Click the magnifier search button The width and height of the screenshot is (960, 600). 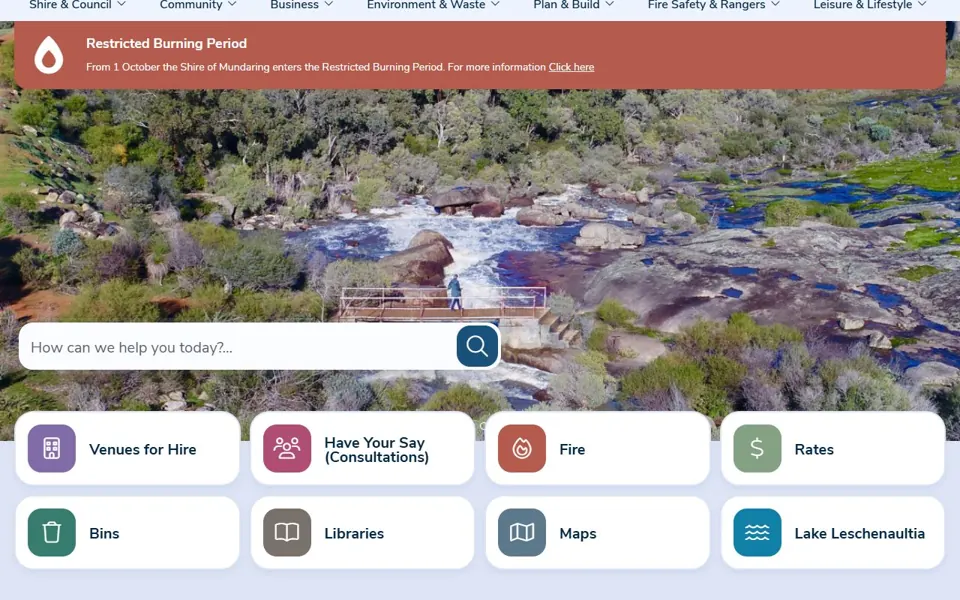[x=477, y=346]
